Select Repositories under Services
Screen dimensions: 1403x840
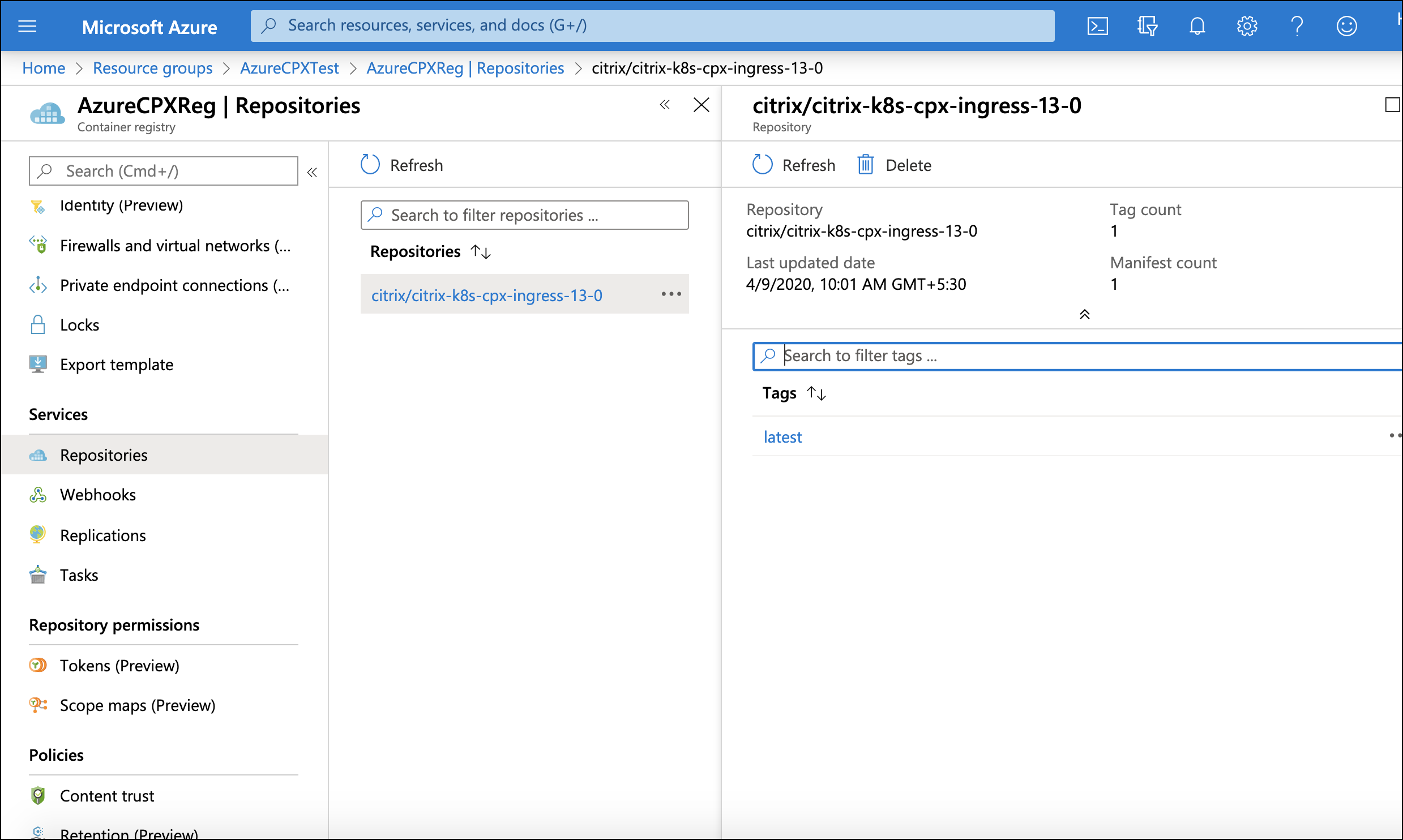164,455
